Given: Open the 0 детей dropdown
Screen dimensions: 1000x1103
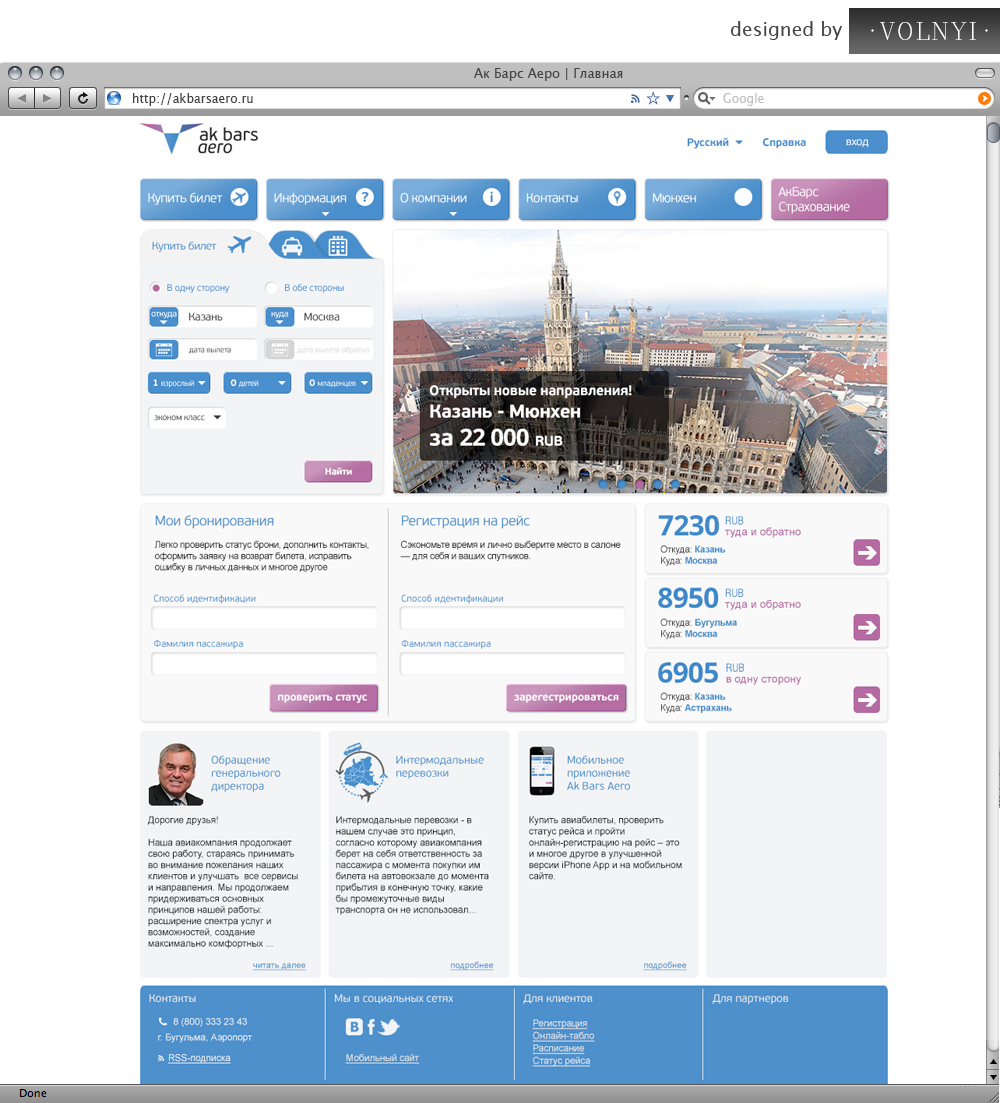Looking at the screenshot, I should (x=257, y=383).
